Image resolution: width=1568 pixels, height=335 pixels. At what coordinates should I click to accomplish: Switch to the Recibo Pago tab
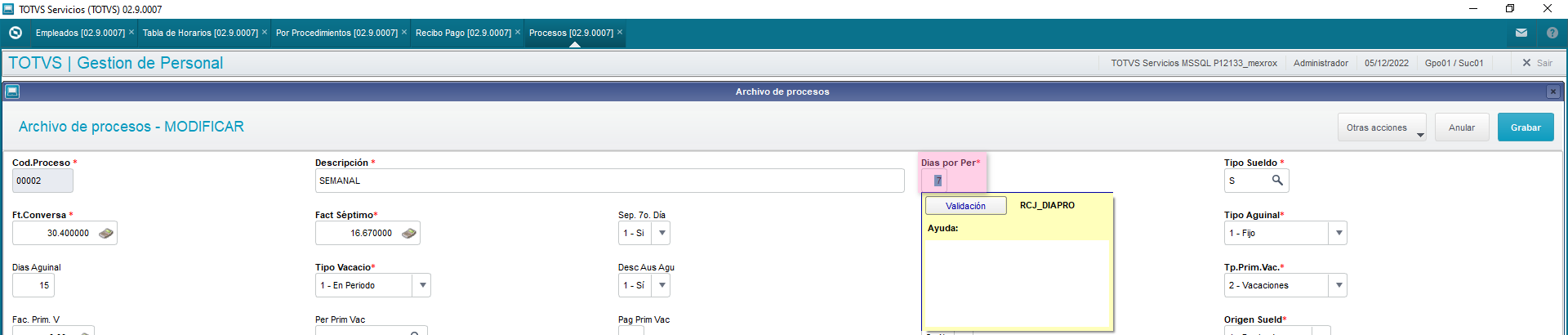point(463,33)
